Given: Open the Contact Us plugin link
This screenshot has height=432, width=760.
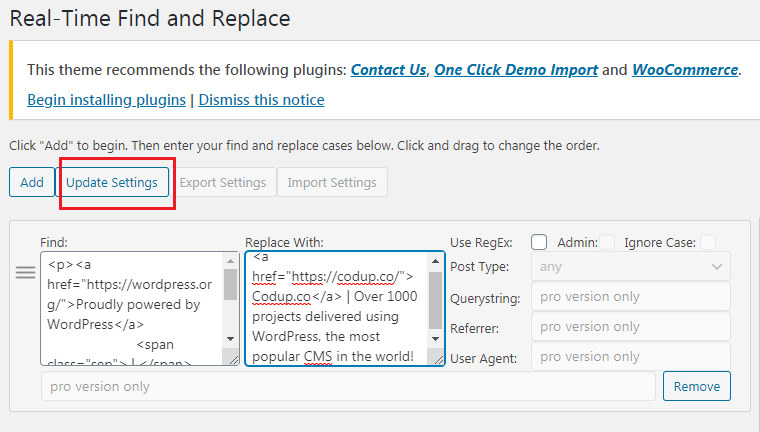Looking at the screenshot, I should (388, 70).
